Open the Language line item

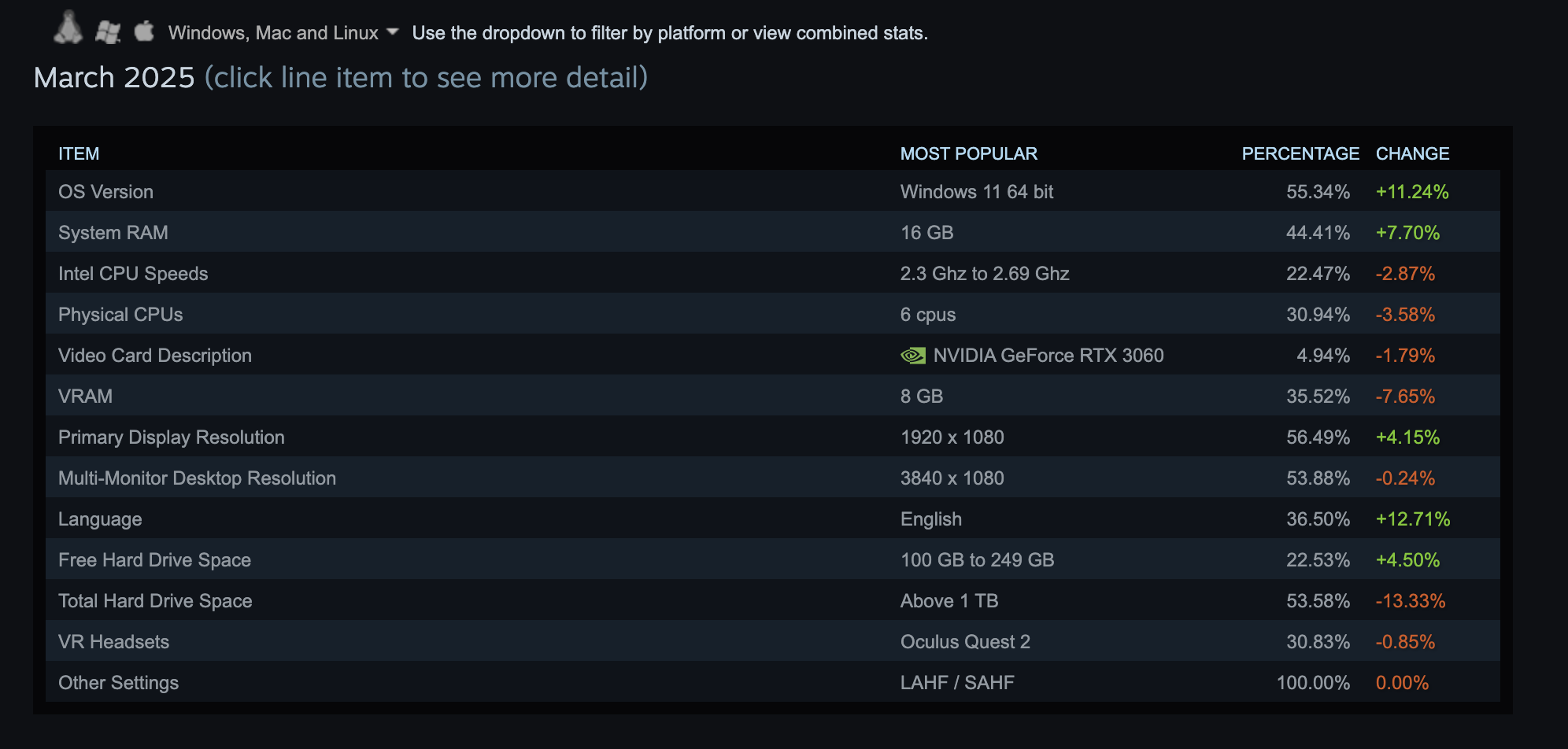pos(773,518)
